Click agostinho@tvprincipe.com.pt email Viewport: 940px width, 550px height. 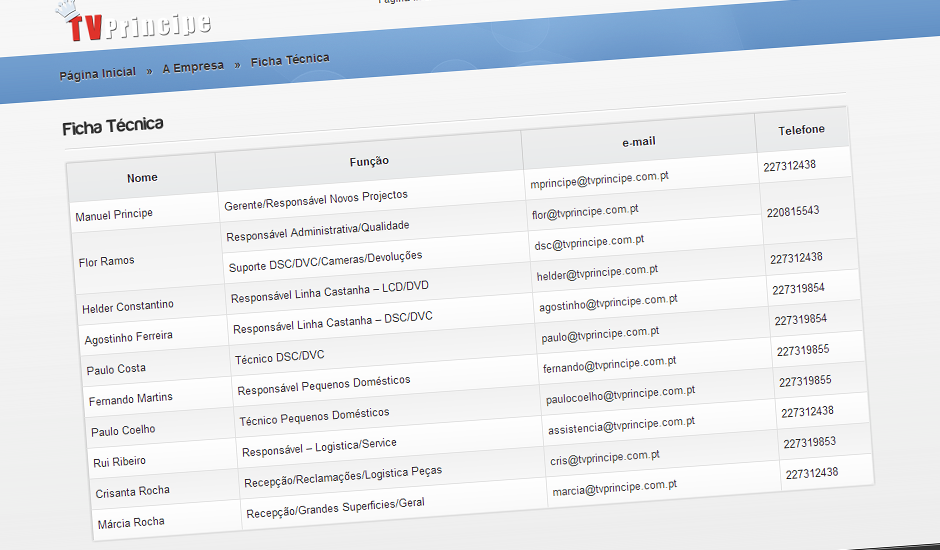[608, 303]
